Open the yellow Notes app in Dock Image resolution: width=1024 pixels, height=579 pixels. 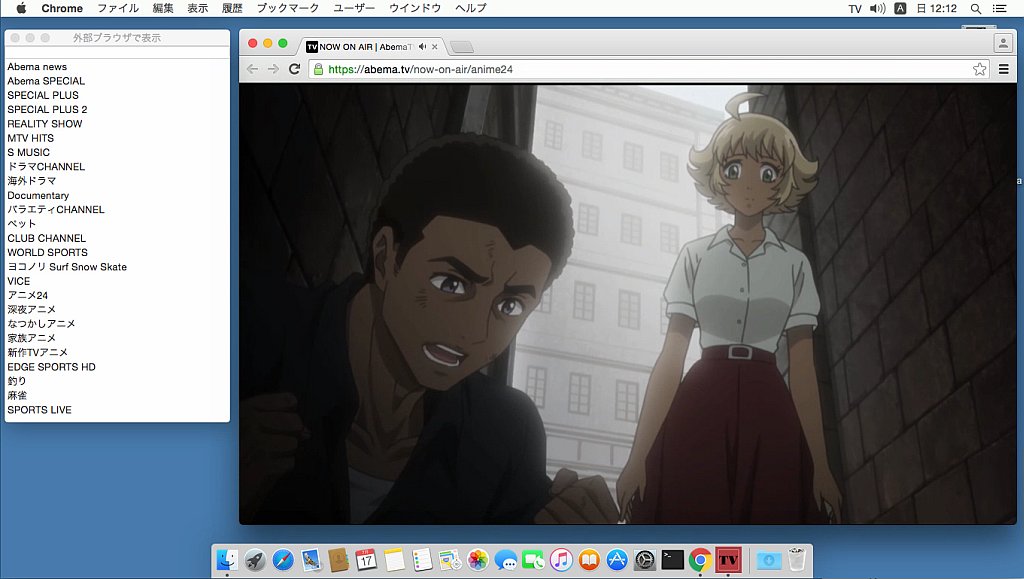(394, 560)
